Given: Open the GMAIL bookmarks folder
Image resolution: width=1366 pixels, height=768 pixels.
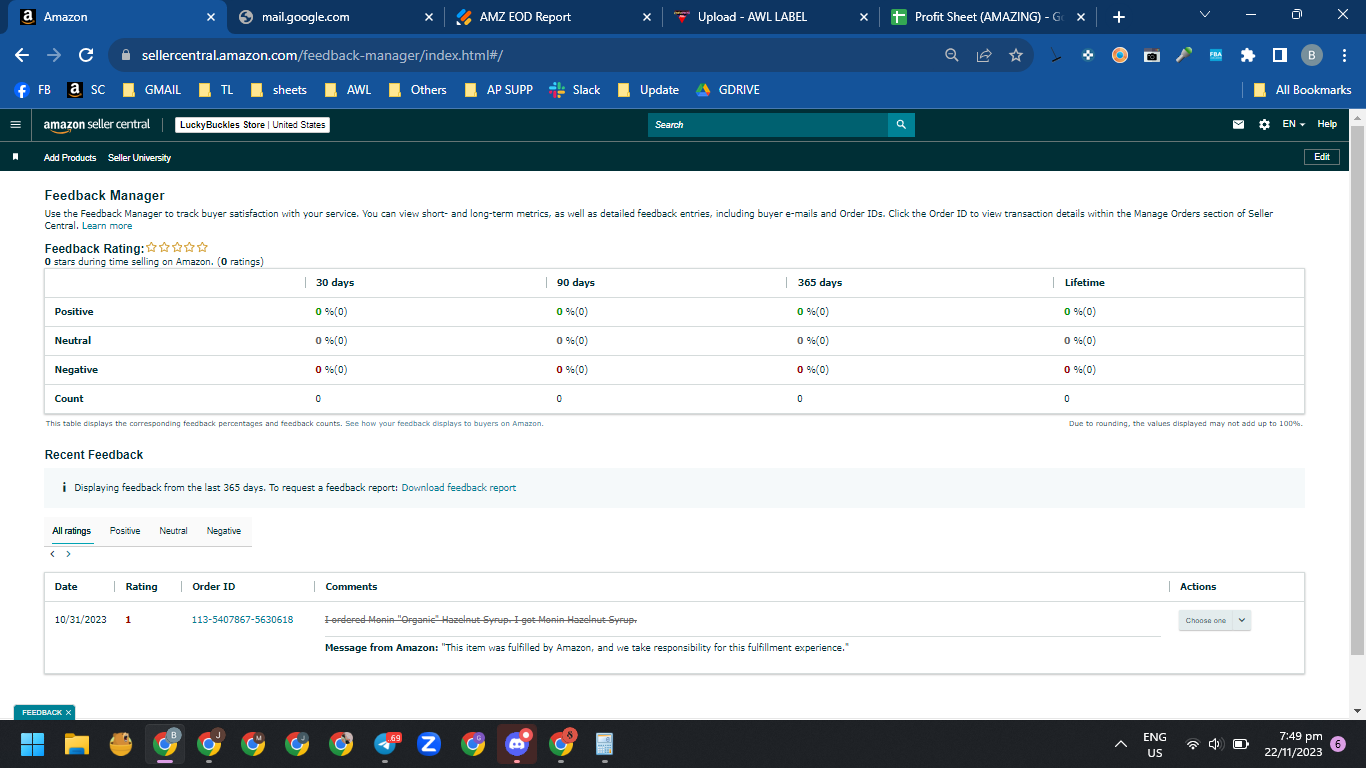Looking at the screenshot, I should tap(151, 90).
